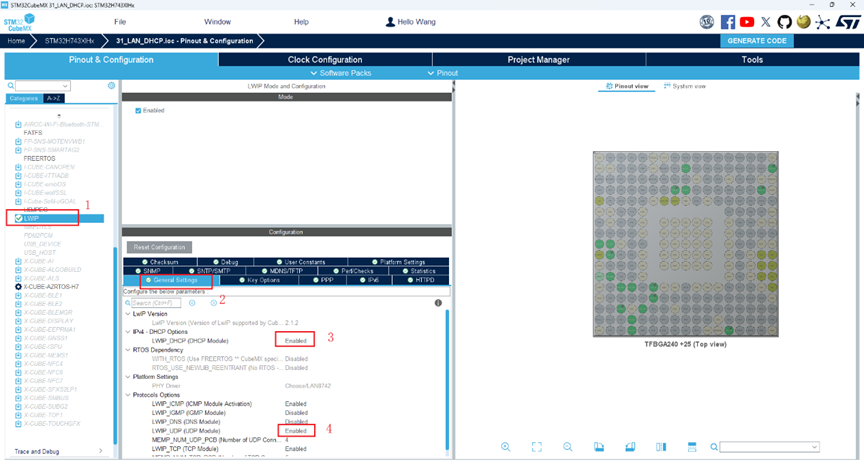Open the Facebook icon in the top bar
Image resolution: width=864 pixels, height=464 pixels.
pos(727,22)
